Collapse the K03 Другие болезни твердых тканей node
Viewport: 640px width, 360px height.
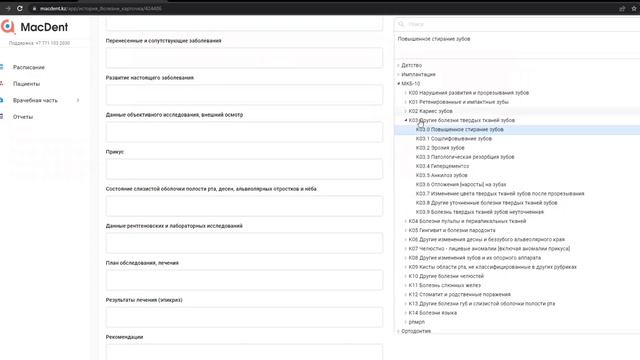(406, 120)
